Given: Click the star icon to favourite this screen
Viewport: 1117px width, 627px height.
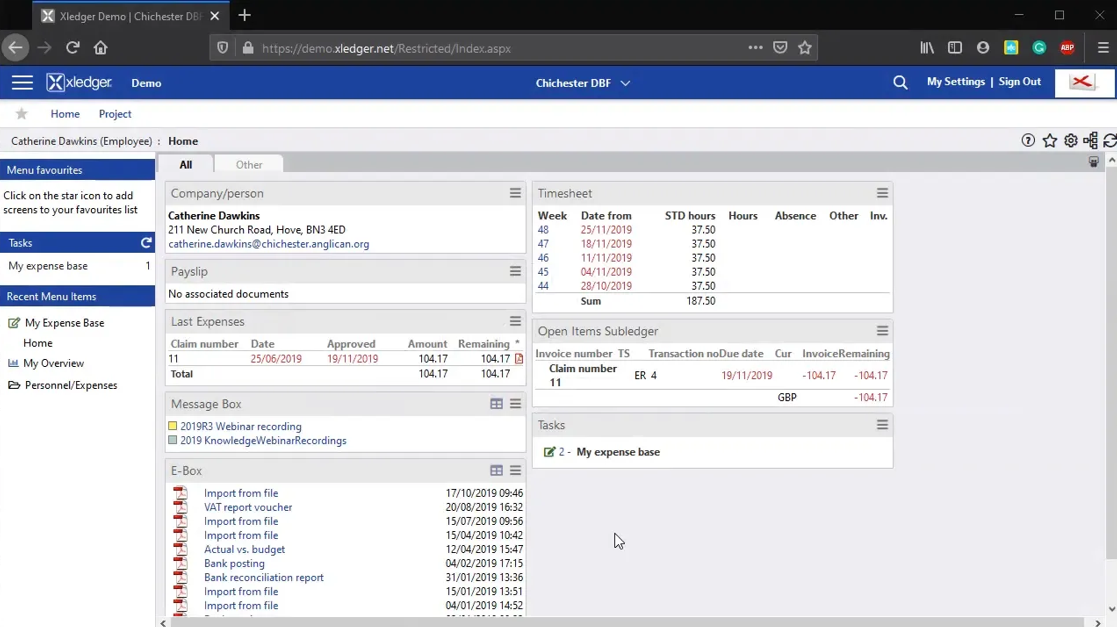Looking at the screenshot, I should tap(1049, 140).
